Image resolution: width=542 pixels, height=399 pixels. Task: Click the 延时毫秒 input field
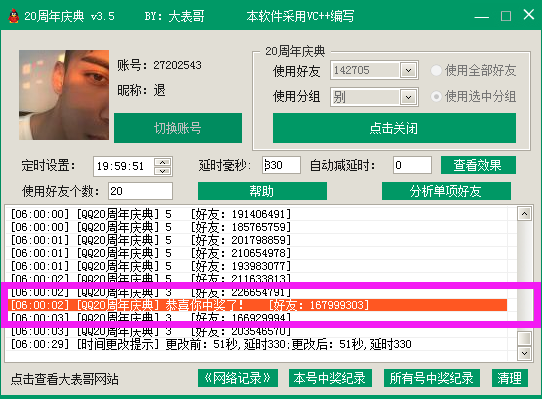(x=281, y=165)
